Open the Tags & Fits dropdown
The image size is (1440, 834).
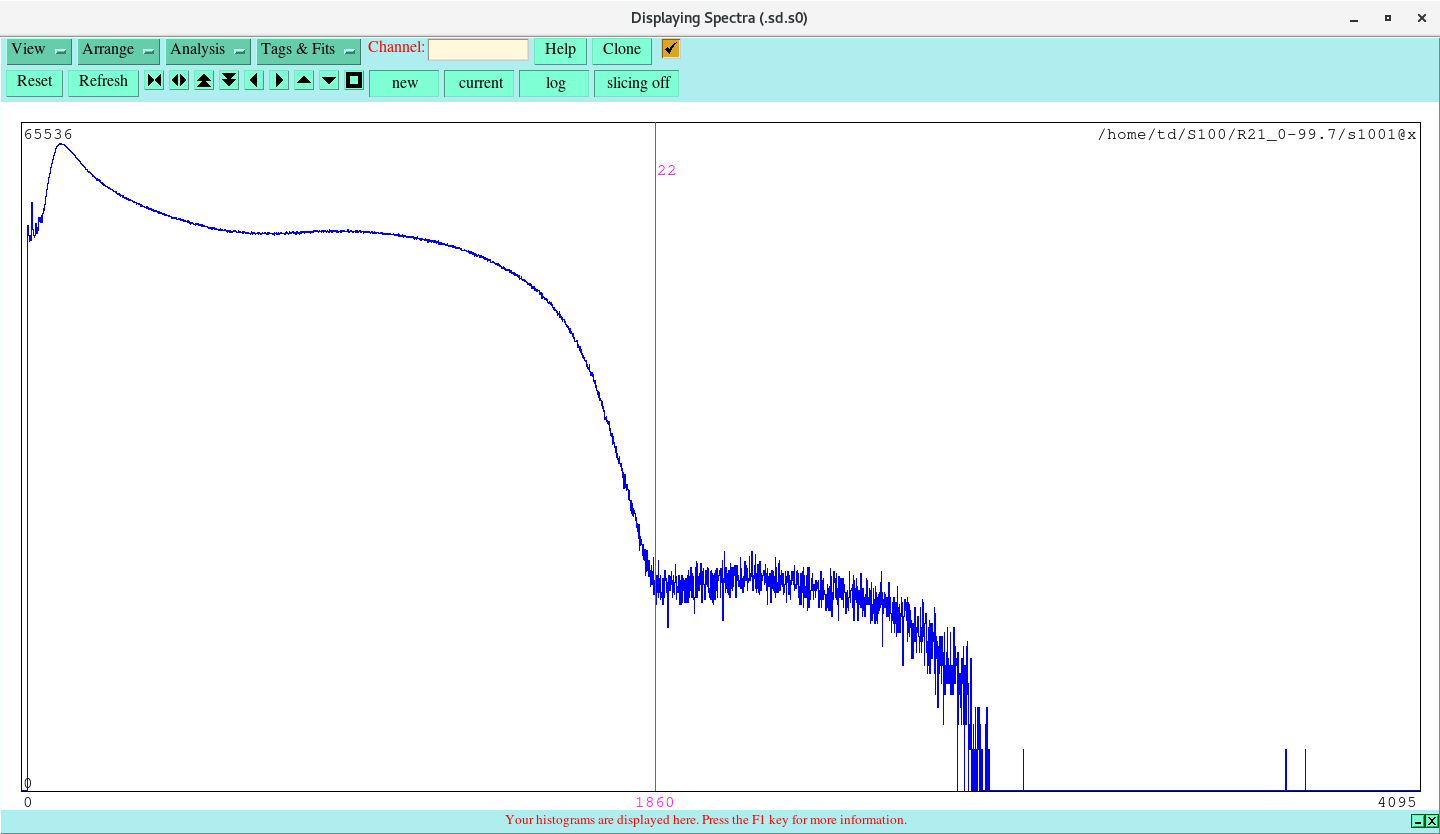[x=300, y=49]
